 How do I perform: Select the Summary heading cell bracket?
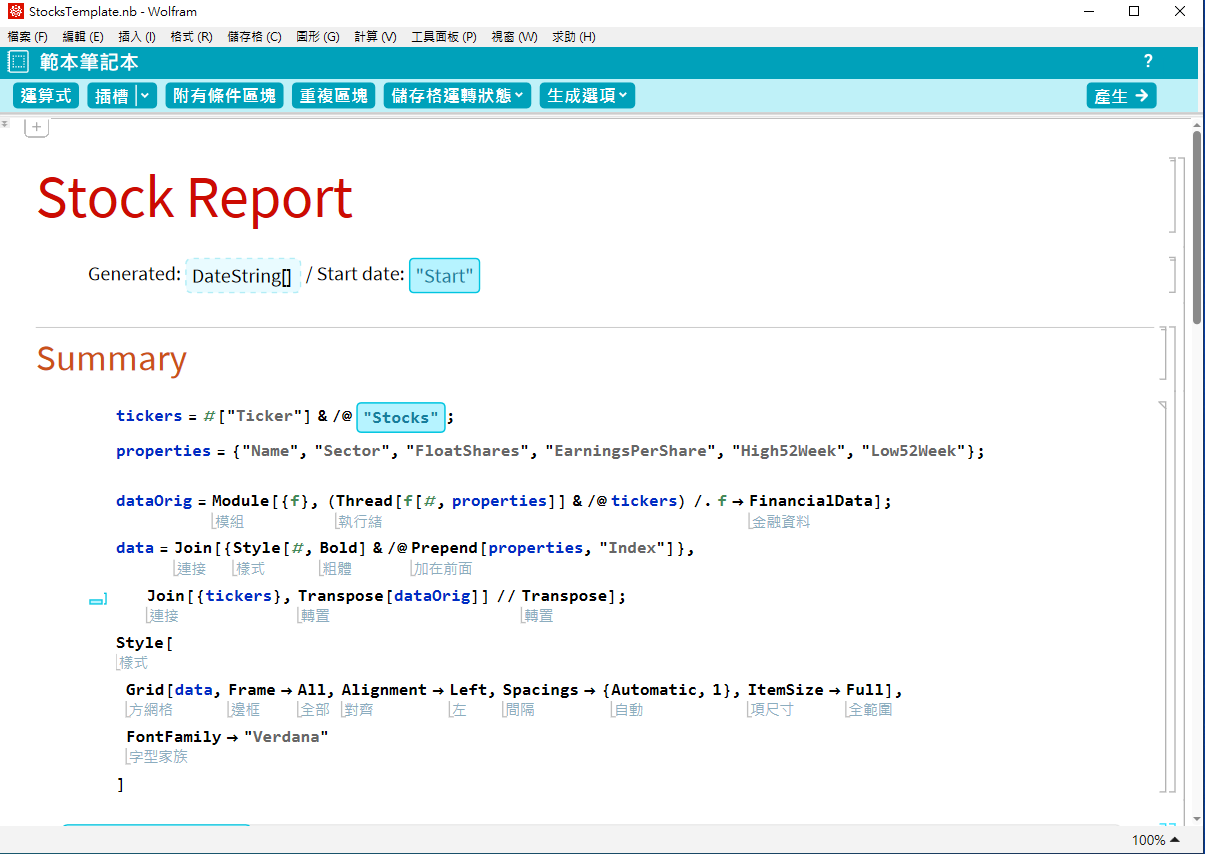[x=1162, y=352]
